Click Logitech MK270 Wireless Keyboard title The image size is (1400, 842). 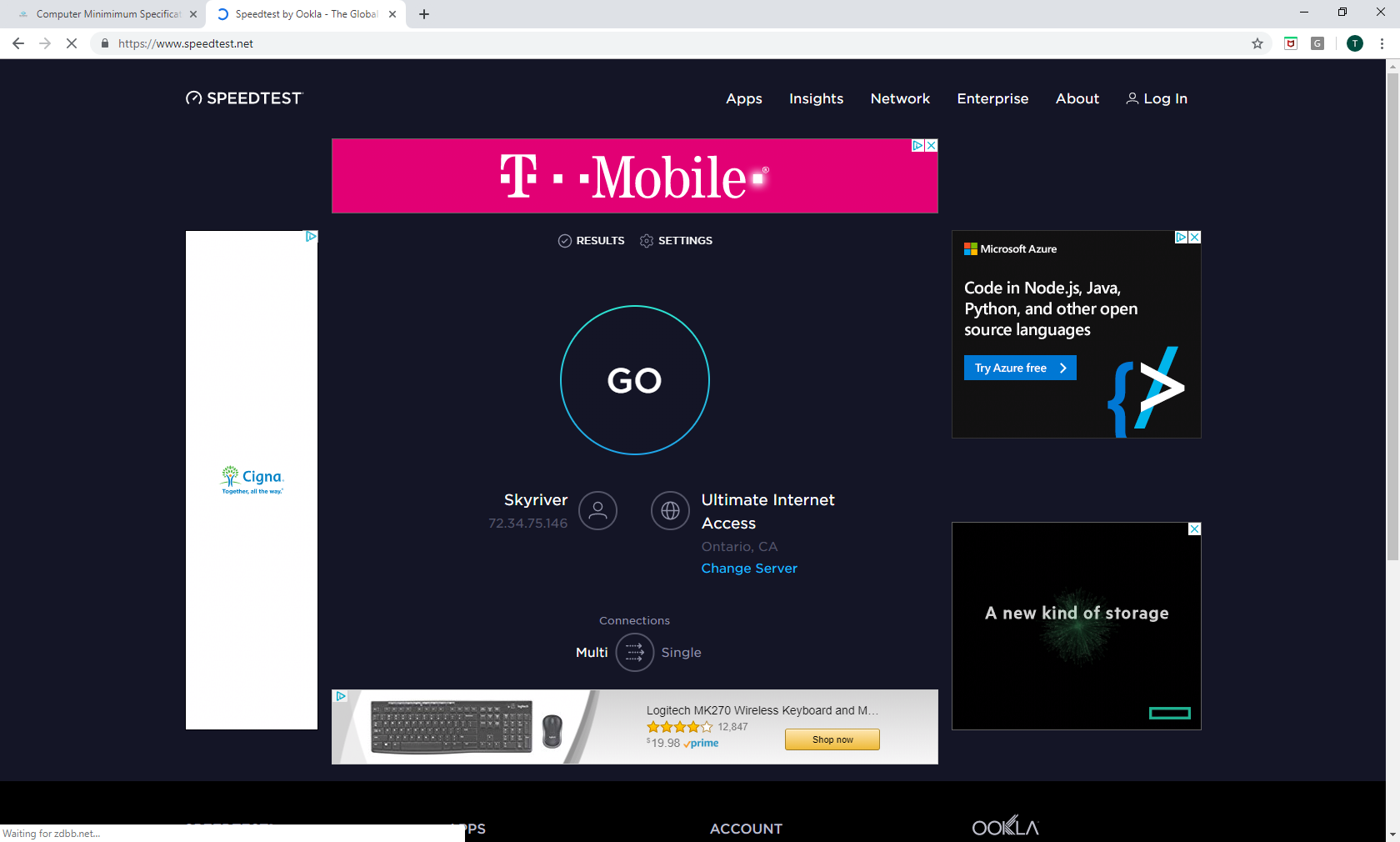[762, 710]
